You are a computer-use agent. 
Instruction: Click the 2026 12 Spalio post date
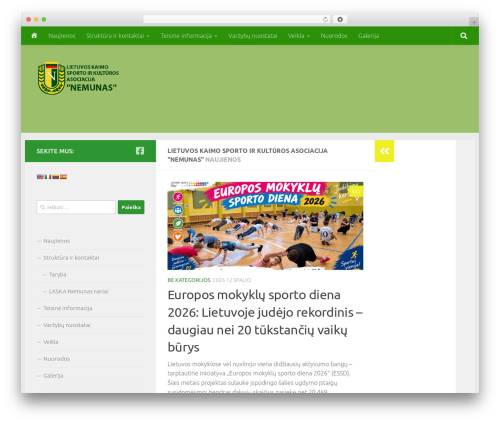click(232, 280)
